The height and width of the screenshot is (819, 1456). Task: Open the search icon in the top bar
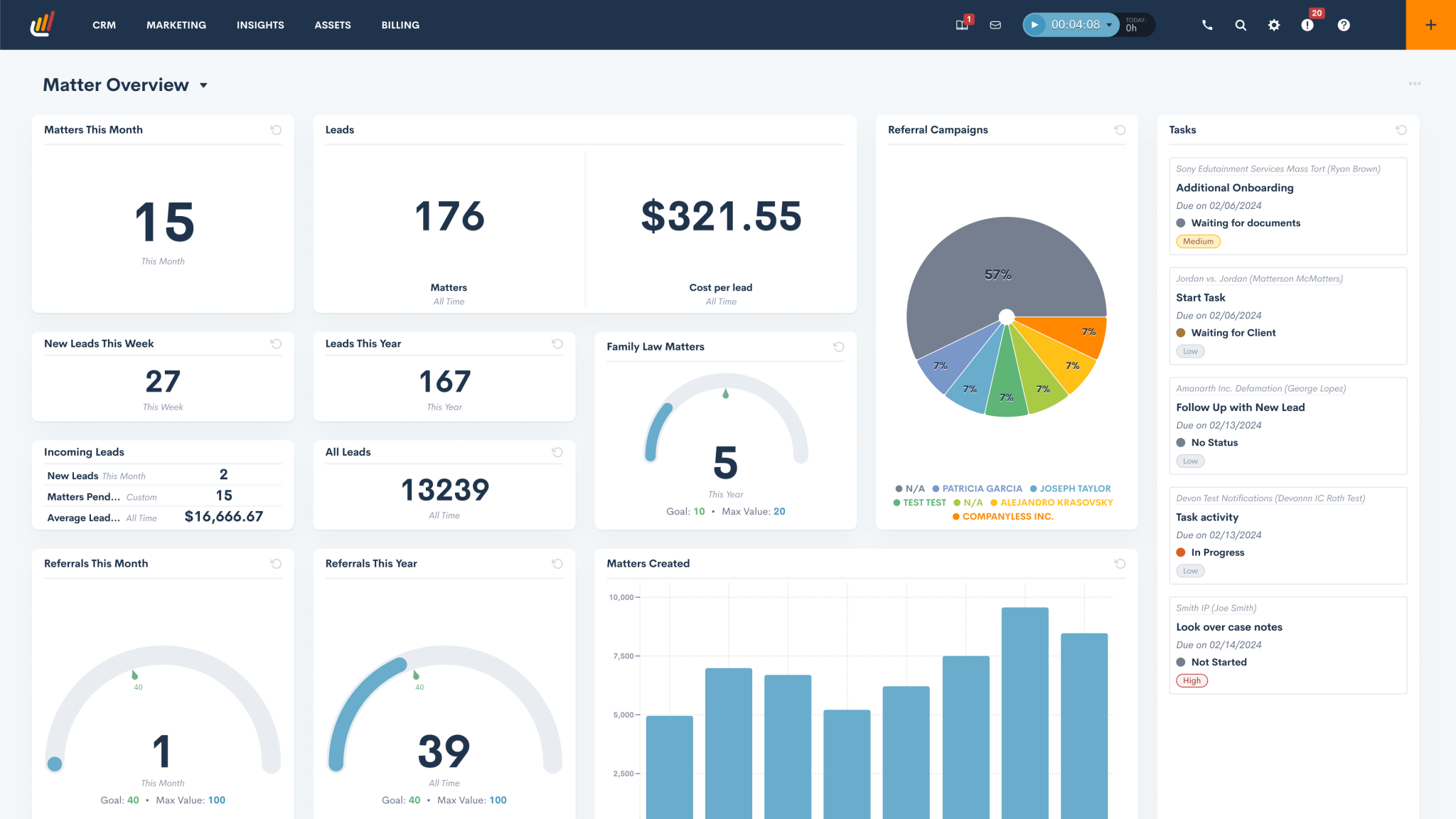tap(1241, 25)
